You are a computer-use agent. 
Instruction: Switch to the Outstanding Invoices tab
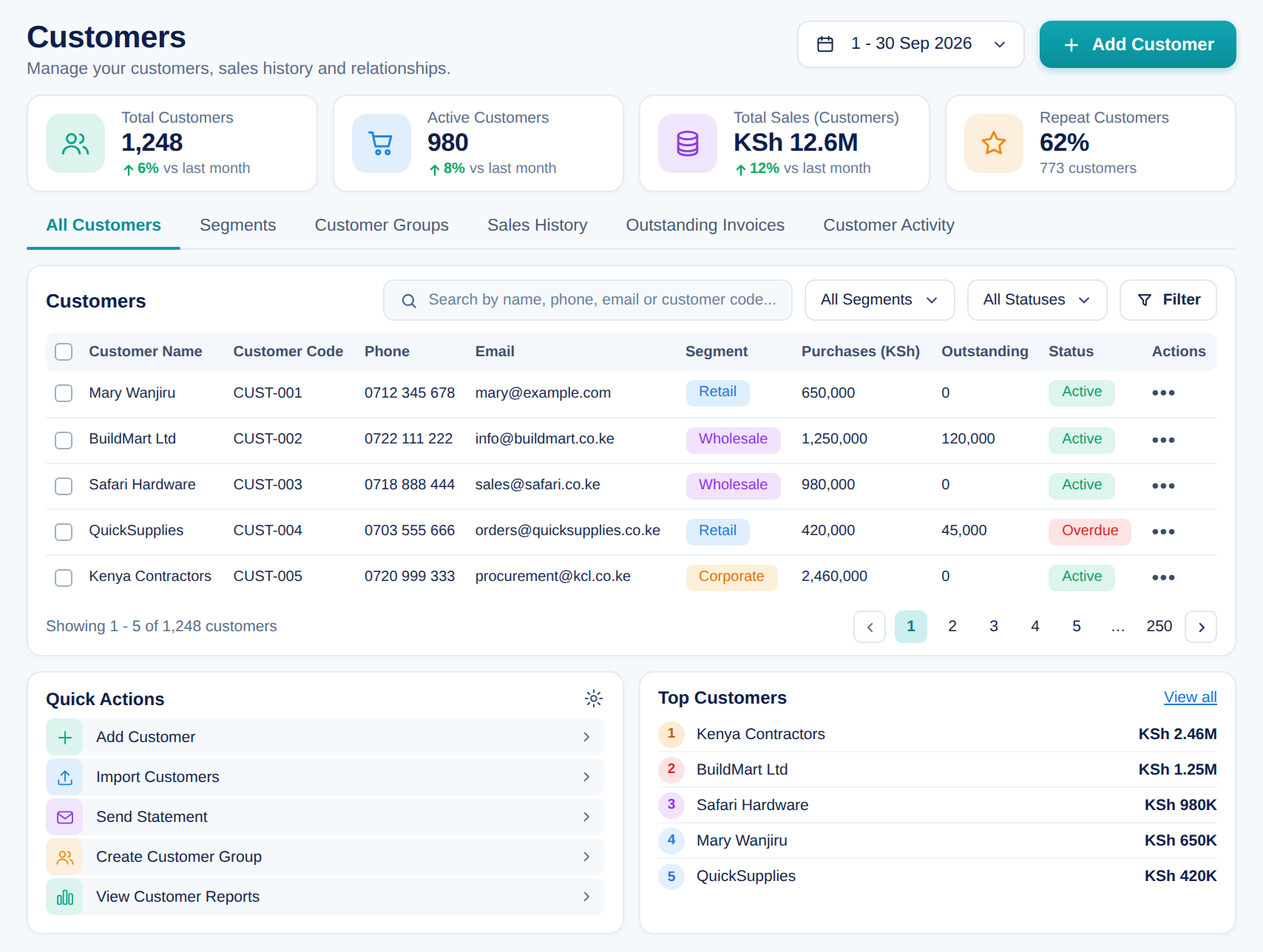pyautogui.click(x=705, y=225)
